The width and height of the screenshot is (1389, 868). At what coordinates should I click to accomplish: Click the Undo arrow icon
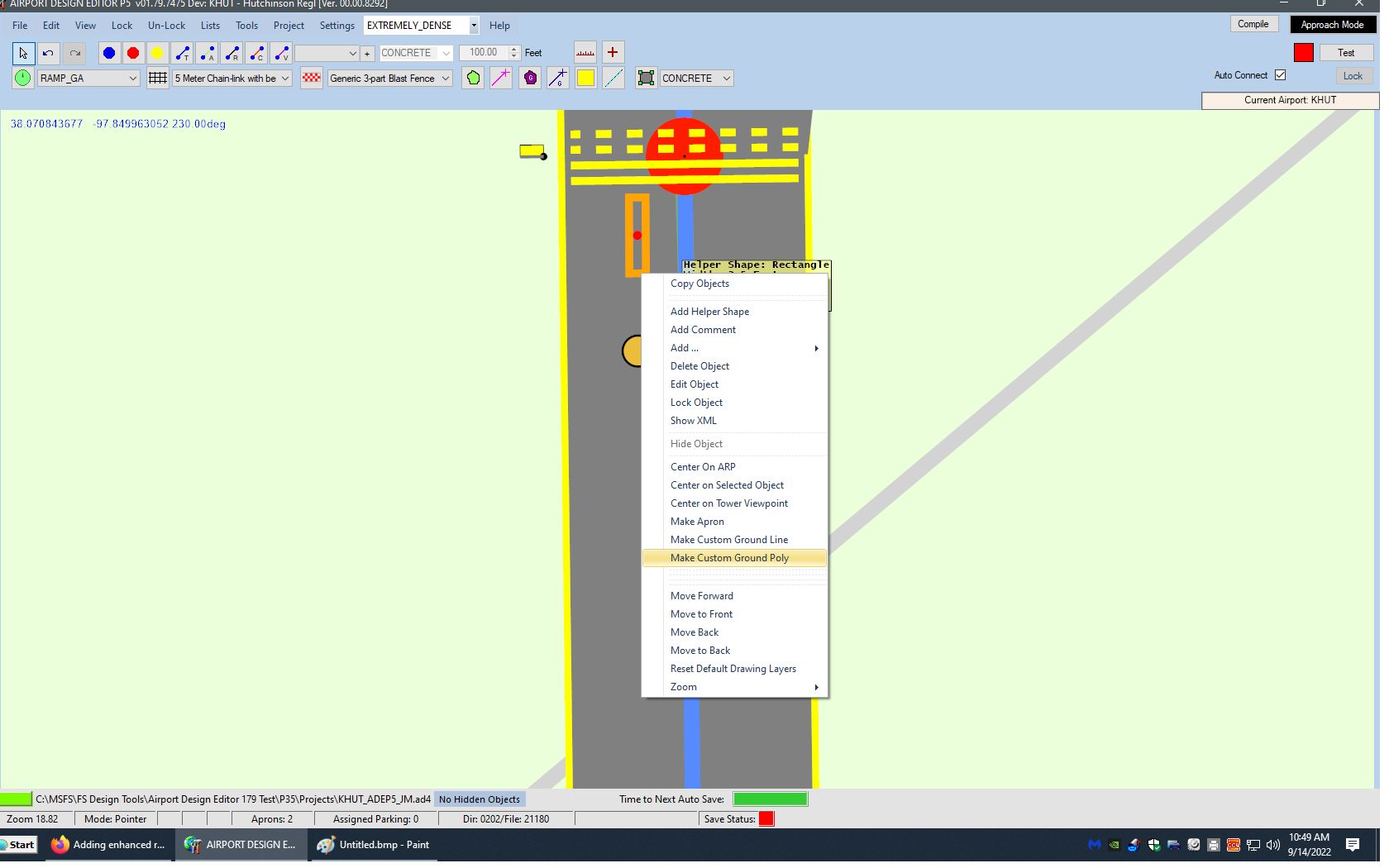click(47, 53)
